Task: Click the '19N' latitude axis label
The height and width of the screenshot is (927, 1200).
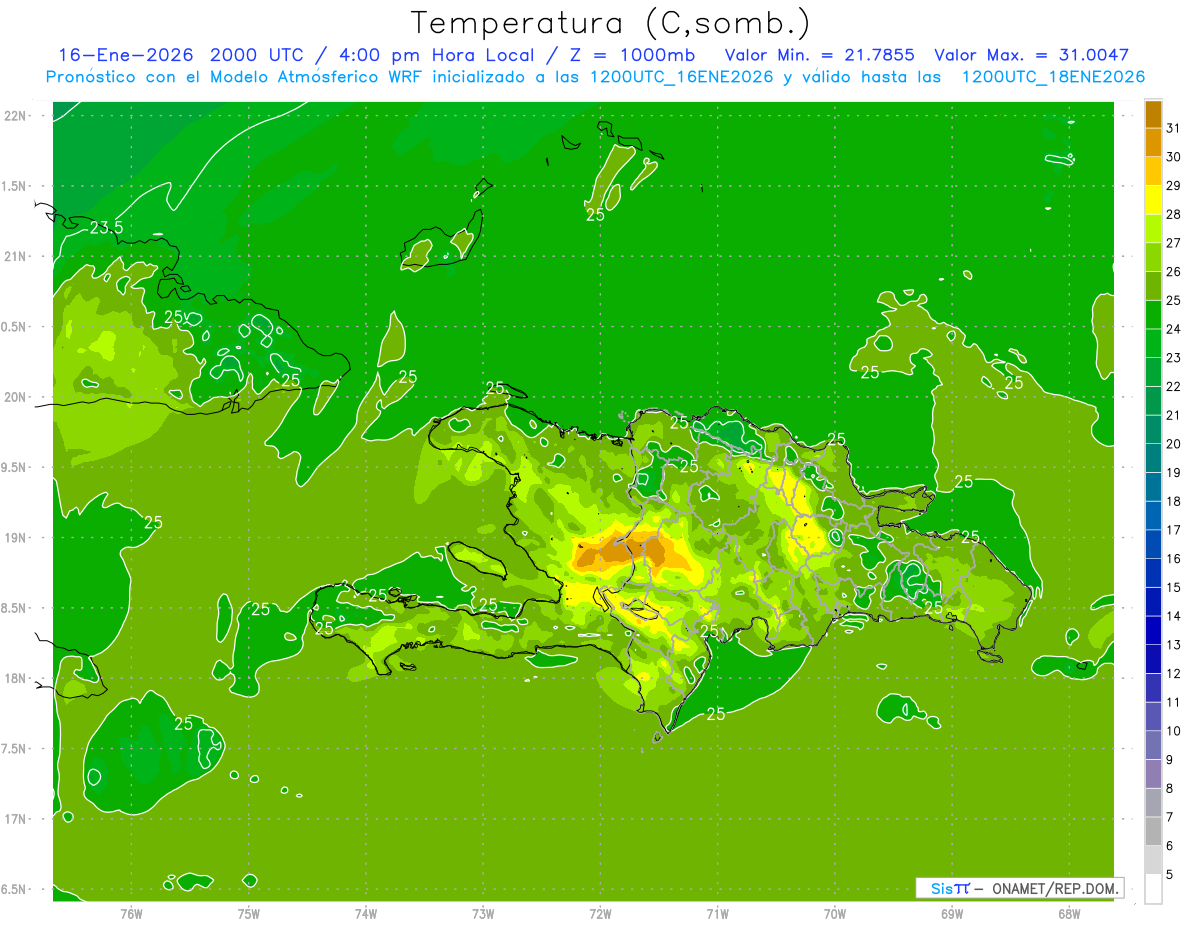Action: point(14,538)
